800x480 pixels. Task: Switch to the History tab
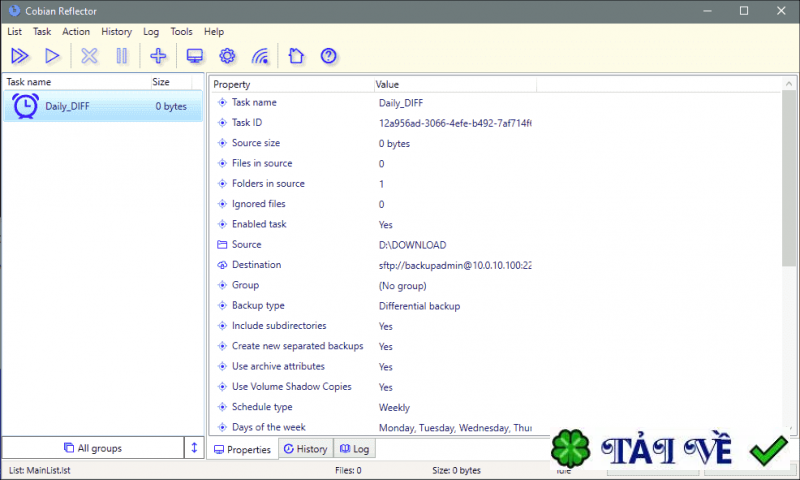[x=306, y=449]
